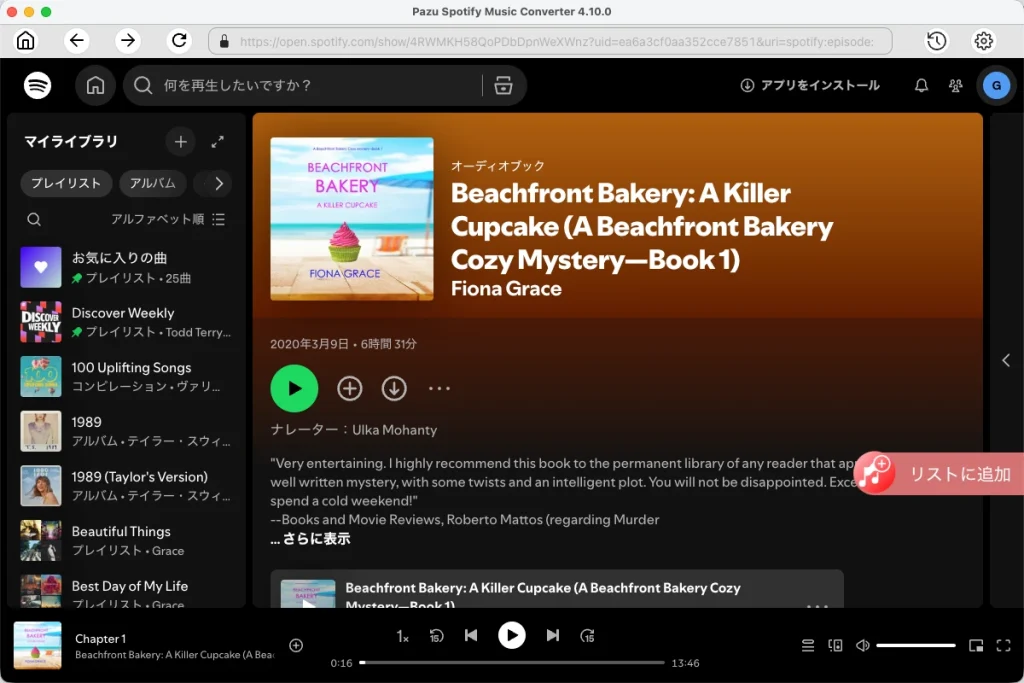The image size is (1024, 683).
Task: Click the Spotify logo
Action: (x=38, y=86)
